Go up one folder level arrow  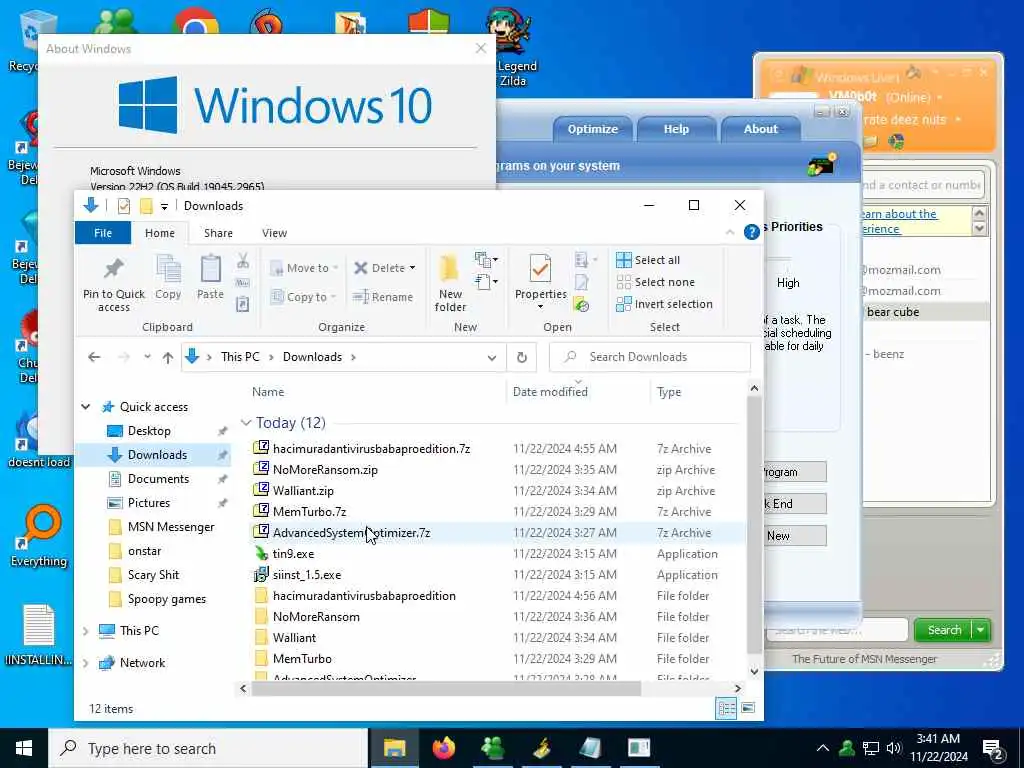pos(168,357)
